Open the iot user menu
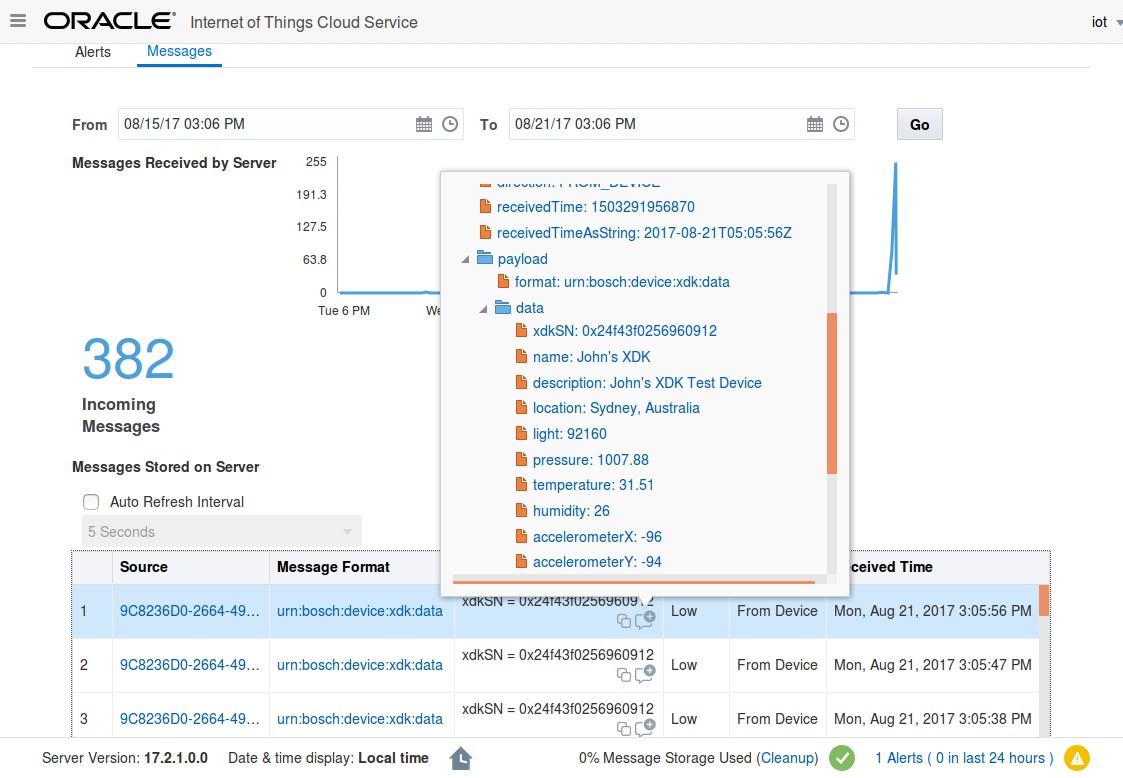The height and width of the screenshot is (778, 1123). point(1102,22)
